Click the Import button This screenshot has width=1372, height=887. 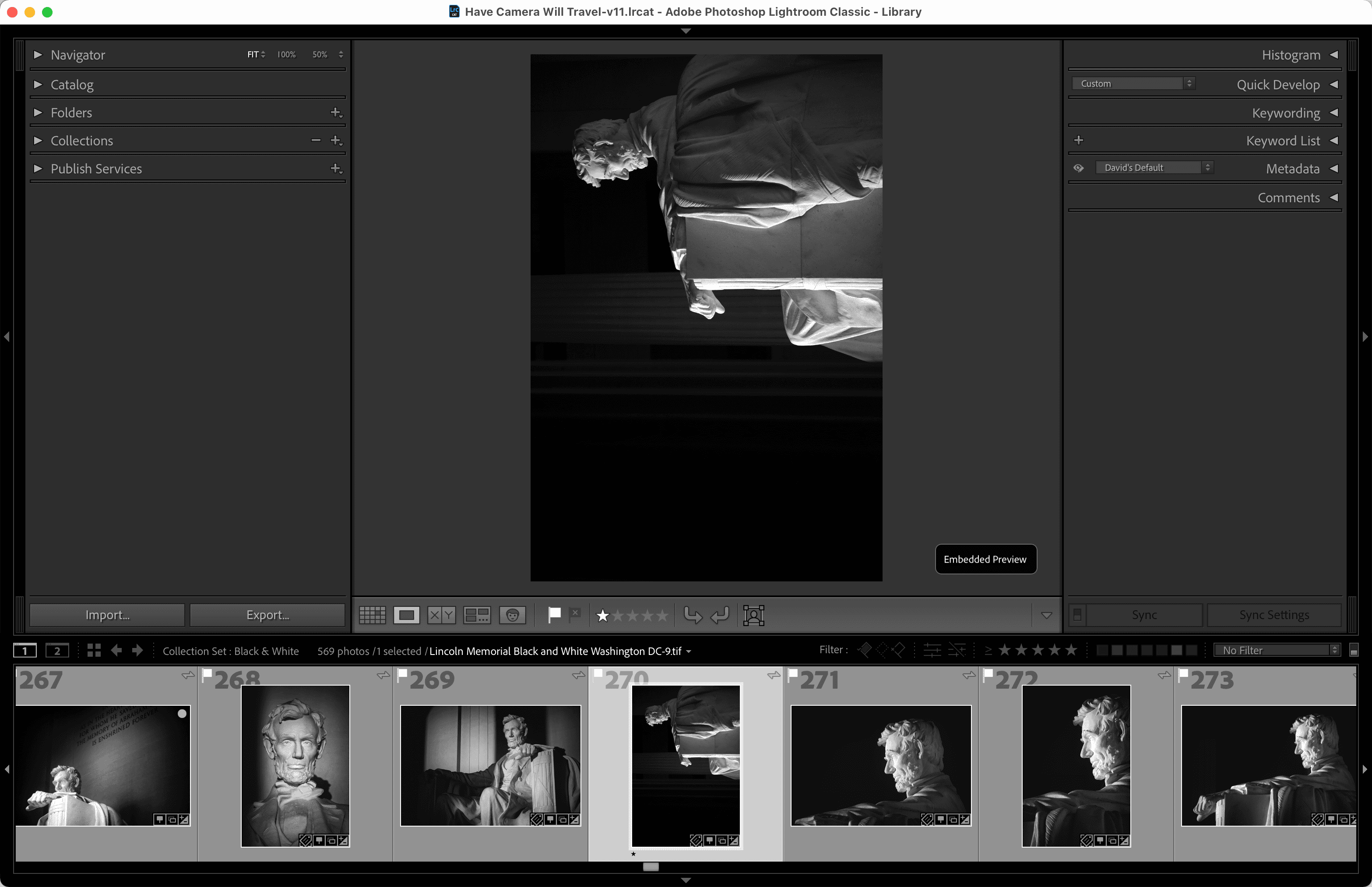click(107, 615)
